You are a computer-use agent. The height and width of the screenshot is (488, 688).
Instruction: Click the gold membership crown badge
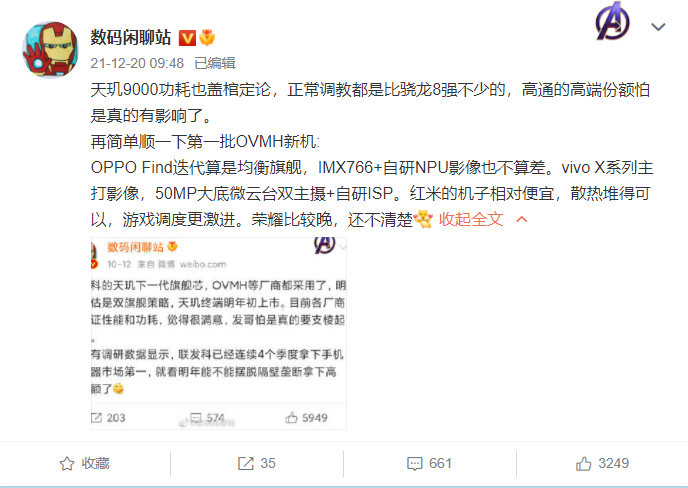(207, 38)
